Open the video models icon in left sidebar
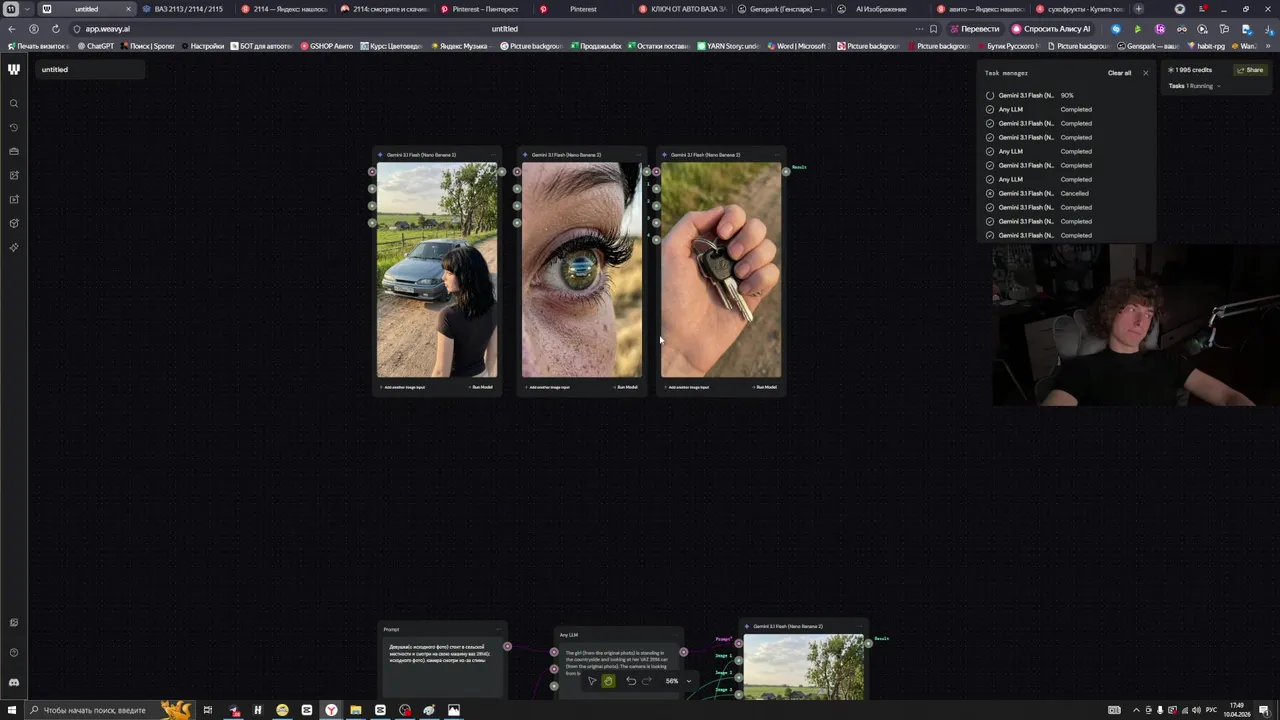Viewport: 1280px width, 720px height. (x=14, y=199)
